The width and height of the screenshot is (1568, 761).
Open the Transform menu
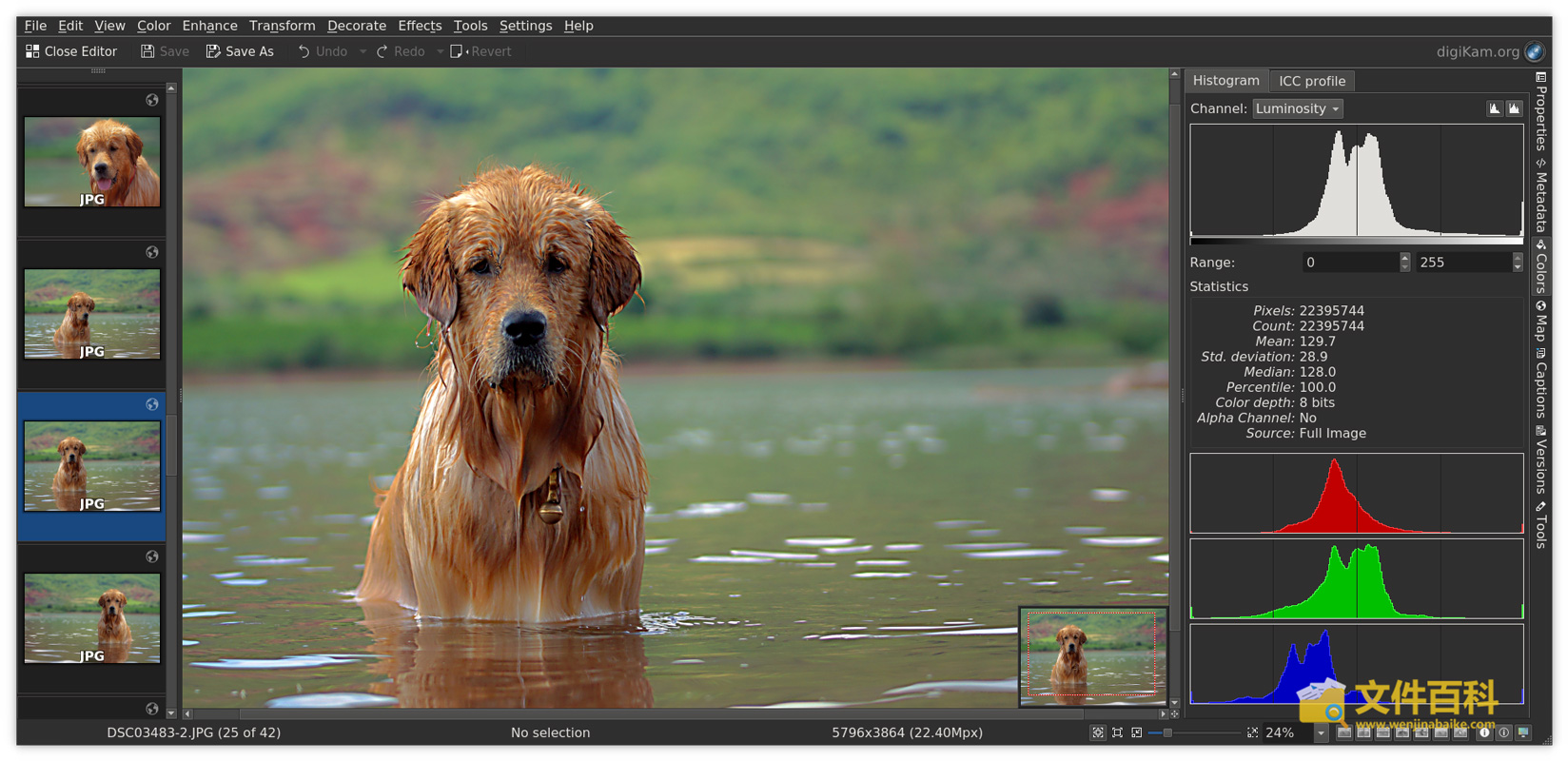pyautogui.click(x=282, y=26)
